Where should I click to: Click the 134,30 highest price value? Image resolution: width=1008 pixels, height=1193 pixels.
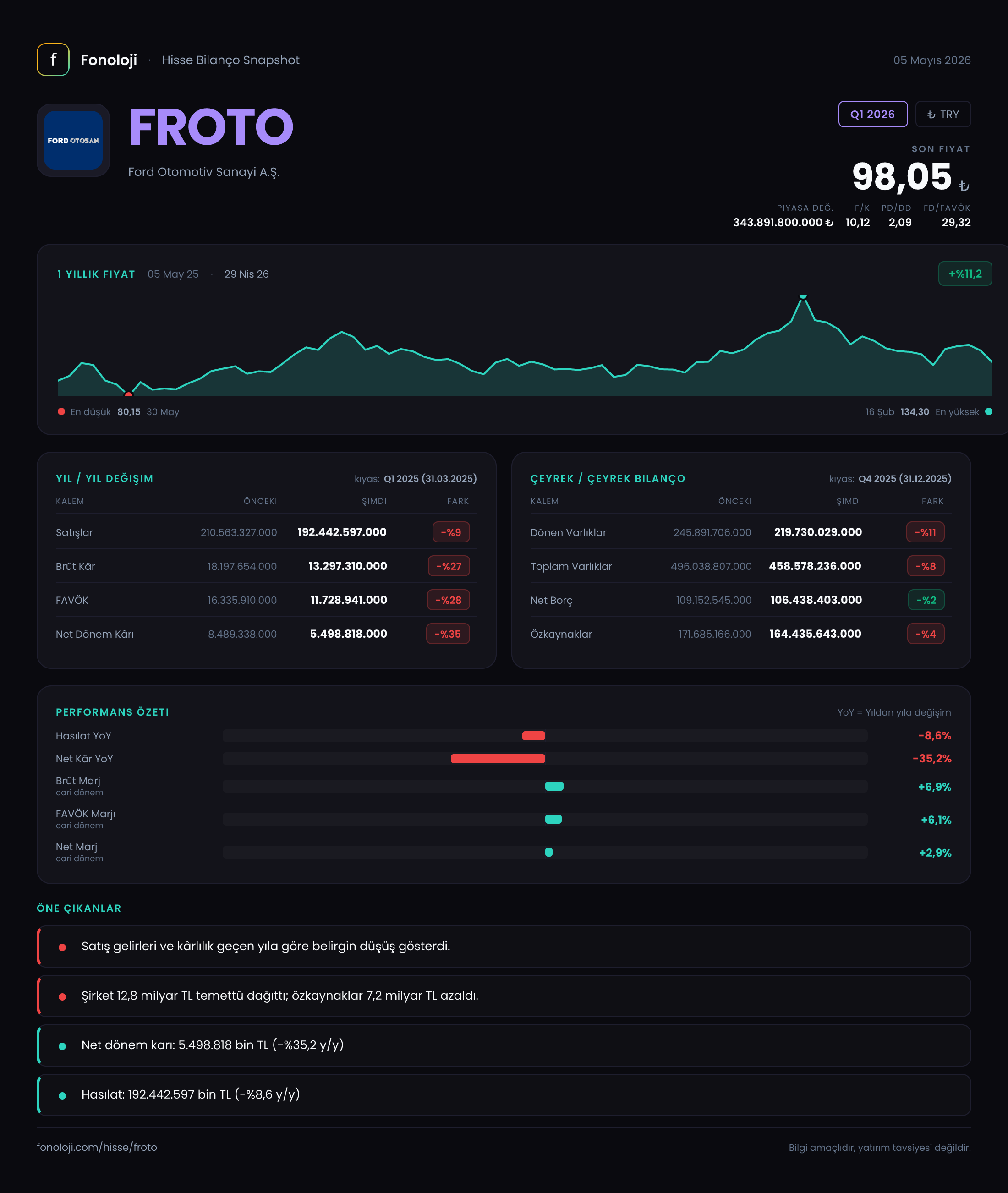tap(914, 411)
